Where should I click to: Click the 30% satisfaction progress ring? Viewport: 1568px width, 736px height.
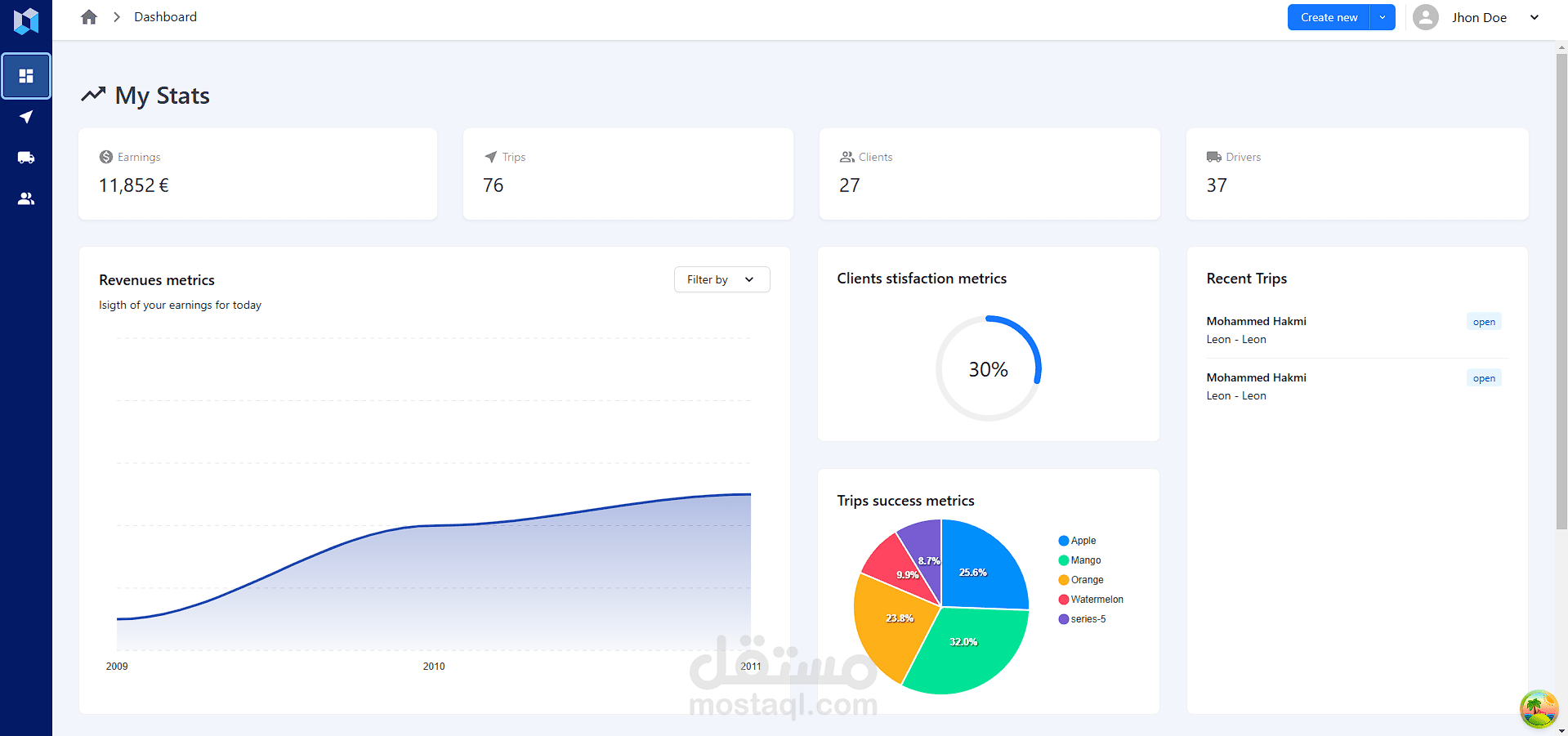tap(988, 368)
